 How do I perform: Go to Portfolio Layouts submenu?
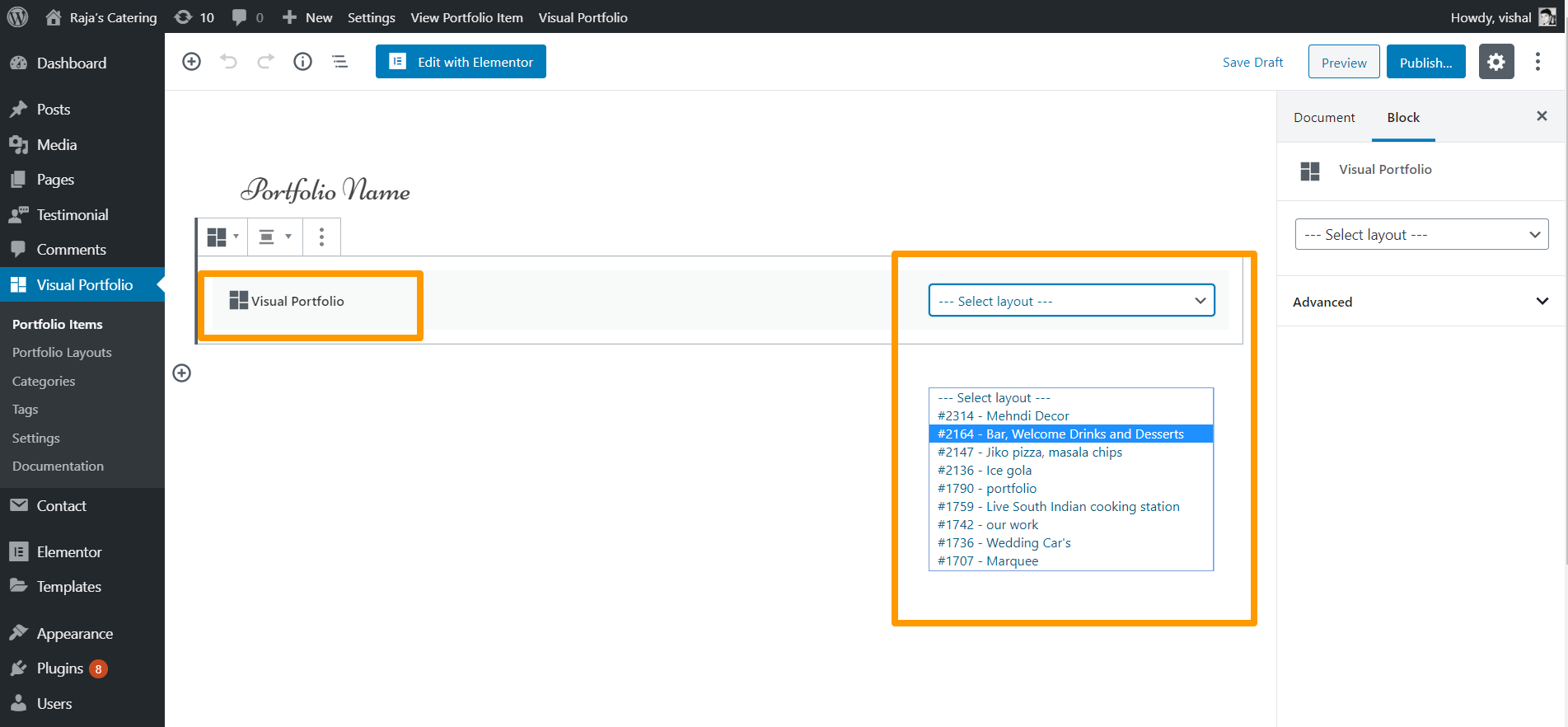pyautogui.click(x=62, y=352)
